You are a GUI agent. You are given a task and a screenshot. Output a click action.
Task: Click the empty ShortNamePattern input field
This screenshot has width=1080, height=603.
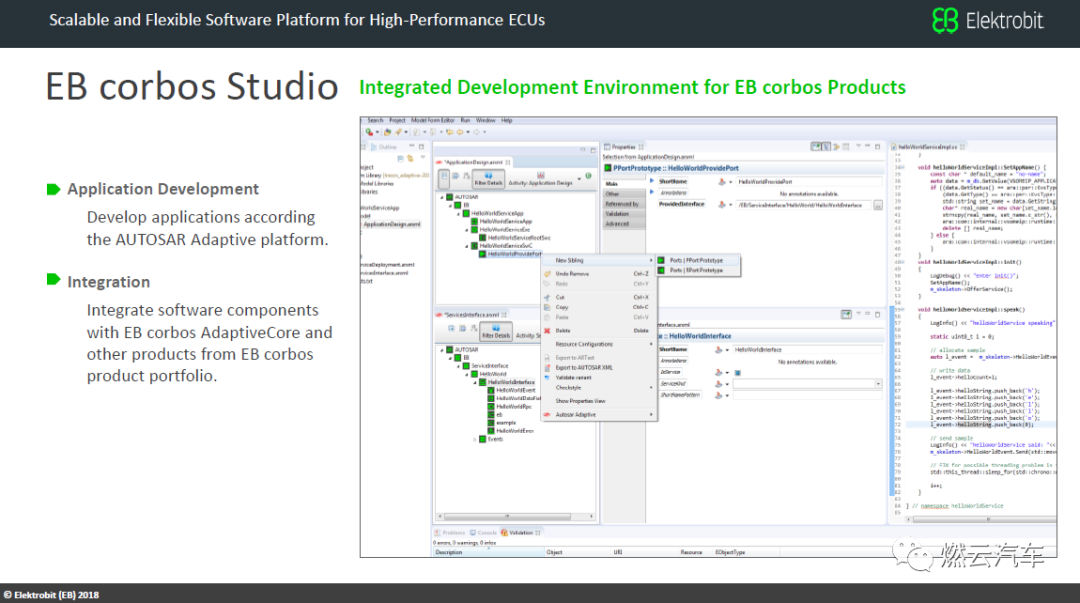point(807,396)
